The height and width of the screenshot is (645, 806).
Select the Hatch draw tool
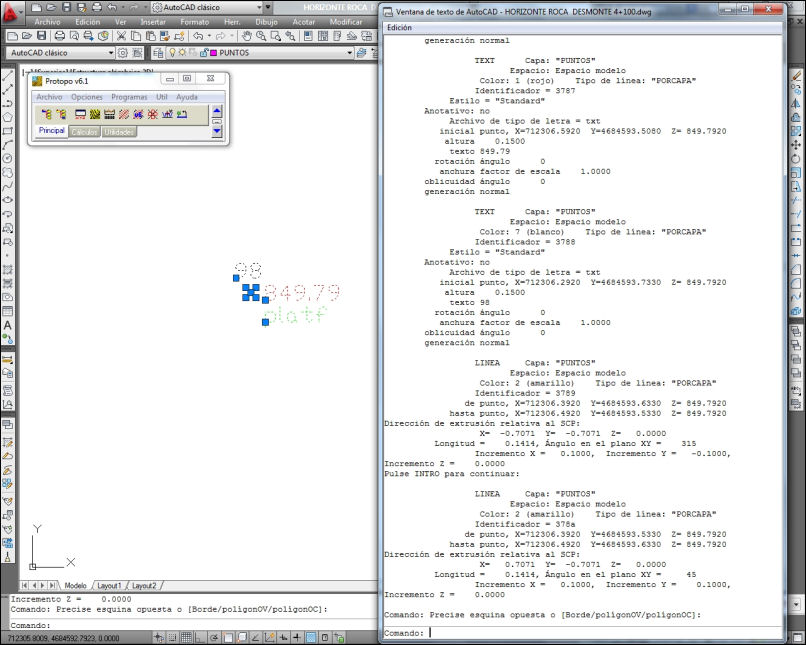(x=8, y=269)
